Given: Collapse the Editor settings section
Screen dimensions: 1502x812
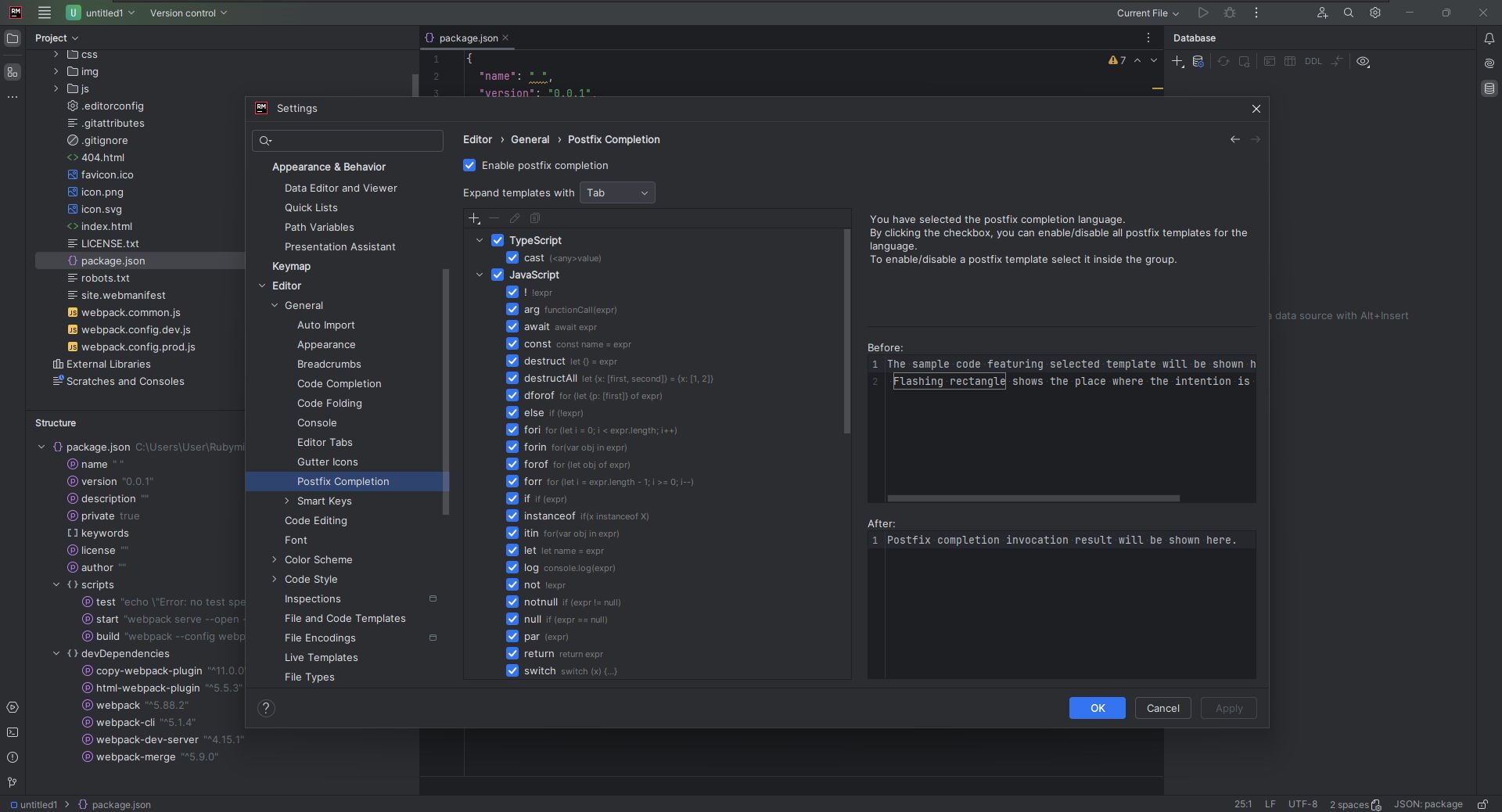Looking at the screenshot, I should 262,286.
